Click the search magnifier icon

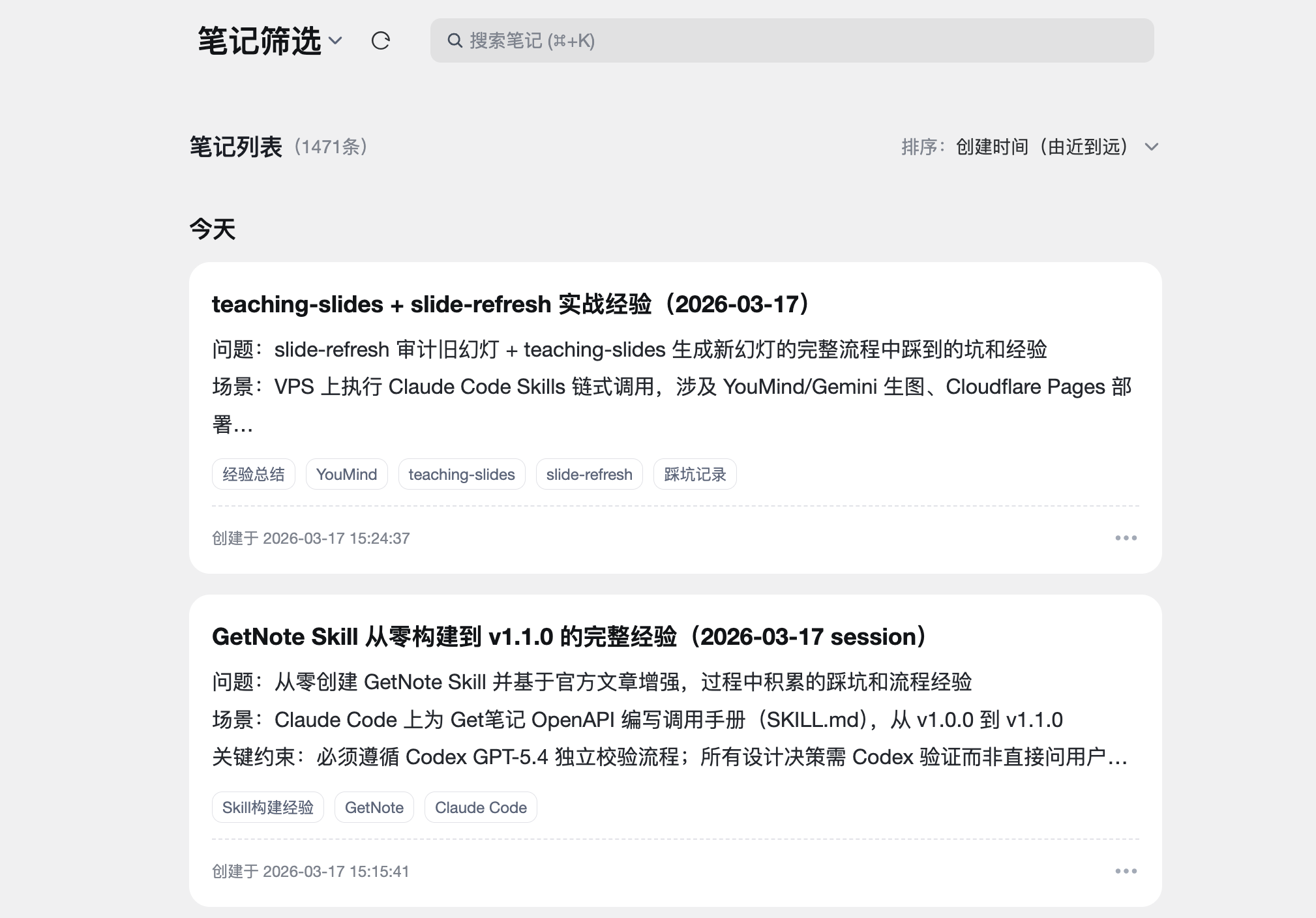point(455,41)
